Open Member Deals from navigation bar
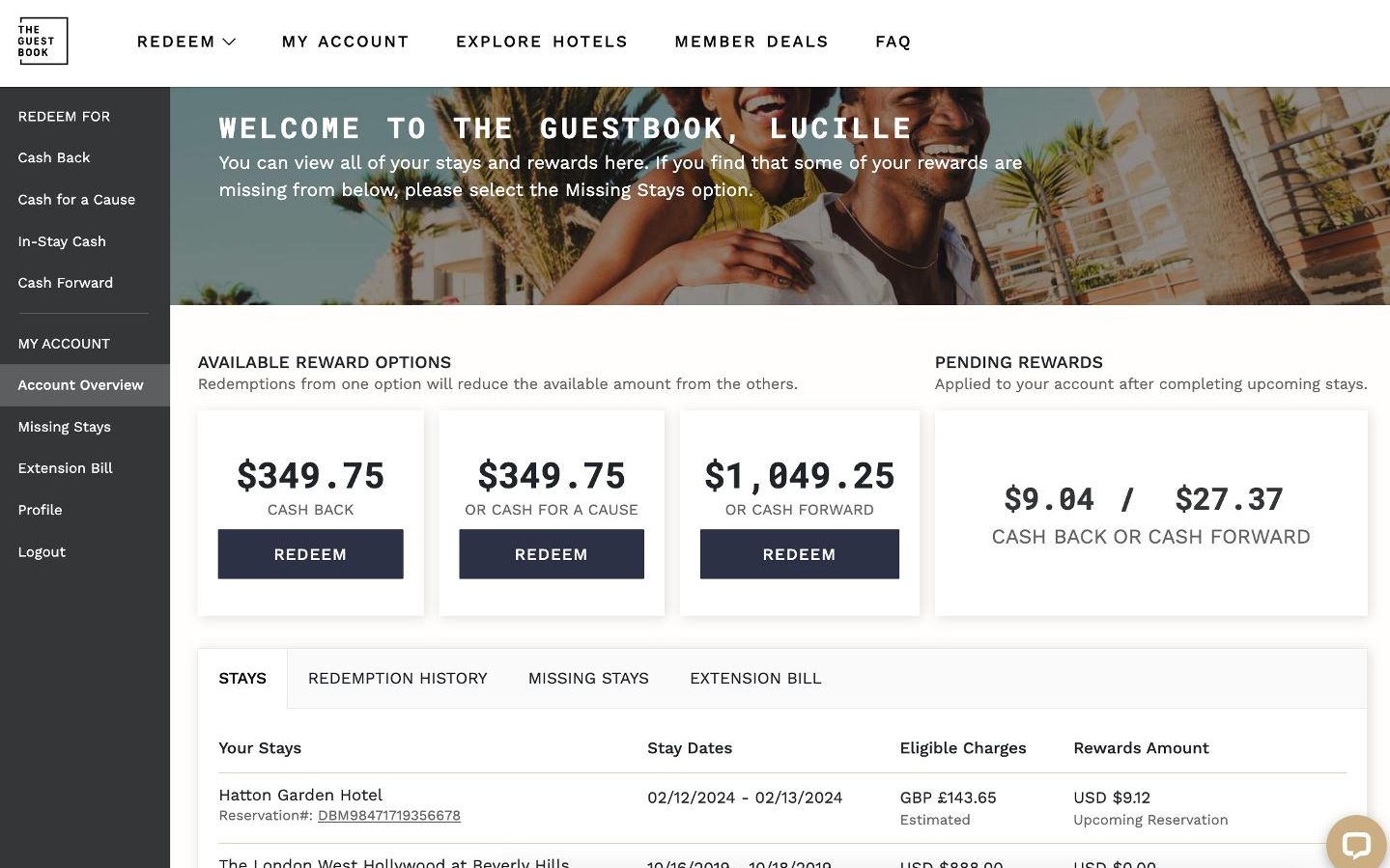 (751, 42)
